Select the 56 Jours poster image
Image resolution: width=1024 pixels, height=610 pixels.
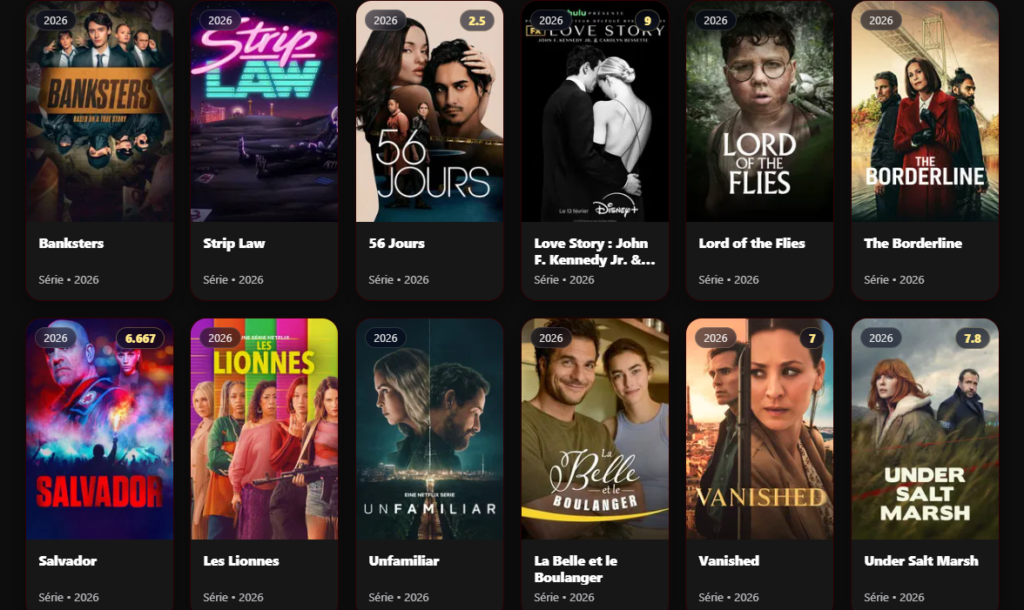pyautogui.click(x=429, y=111)
